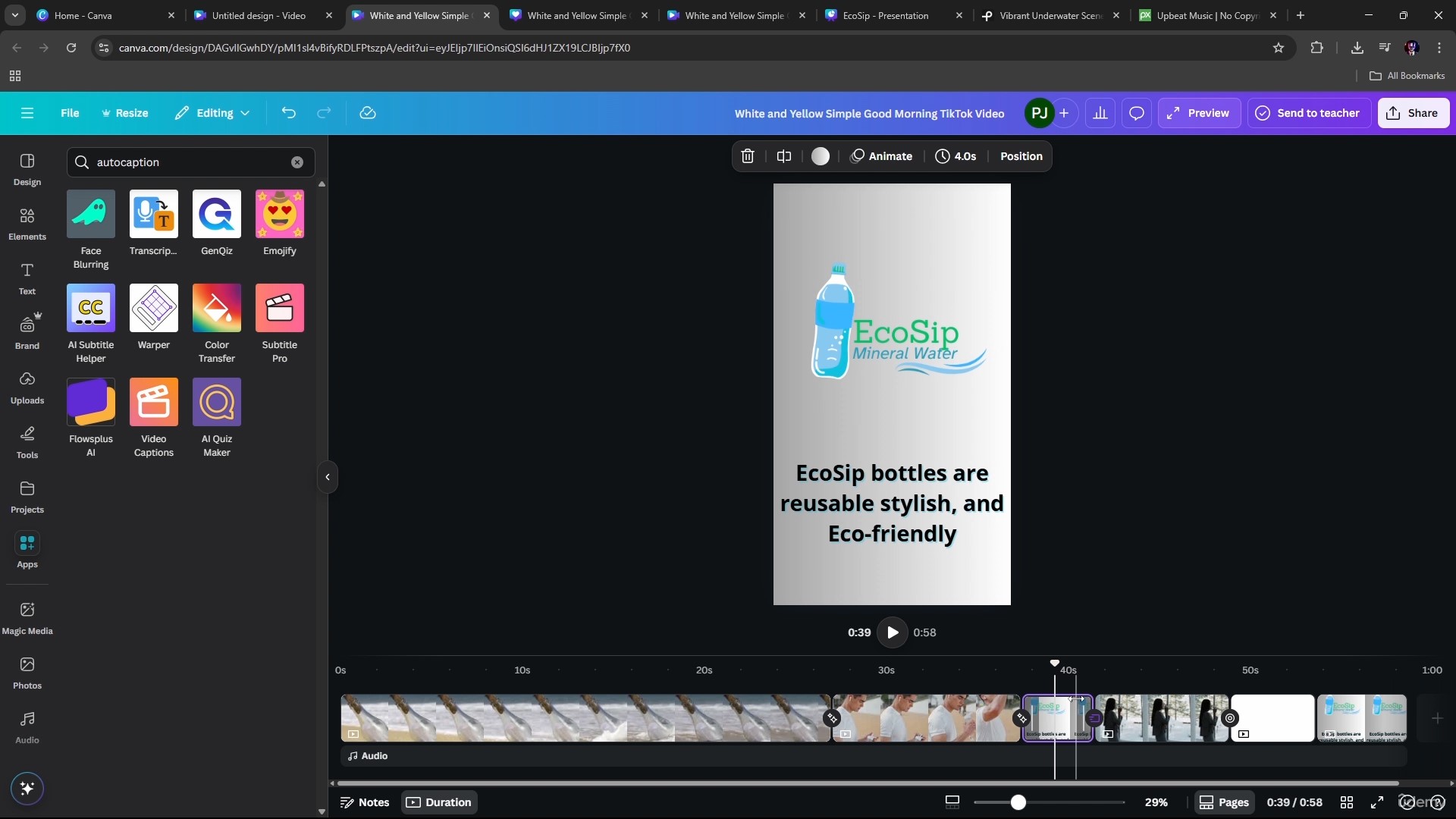Open the AI Quiz Maker app

[x=217, y=402]
